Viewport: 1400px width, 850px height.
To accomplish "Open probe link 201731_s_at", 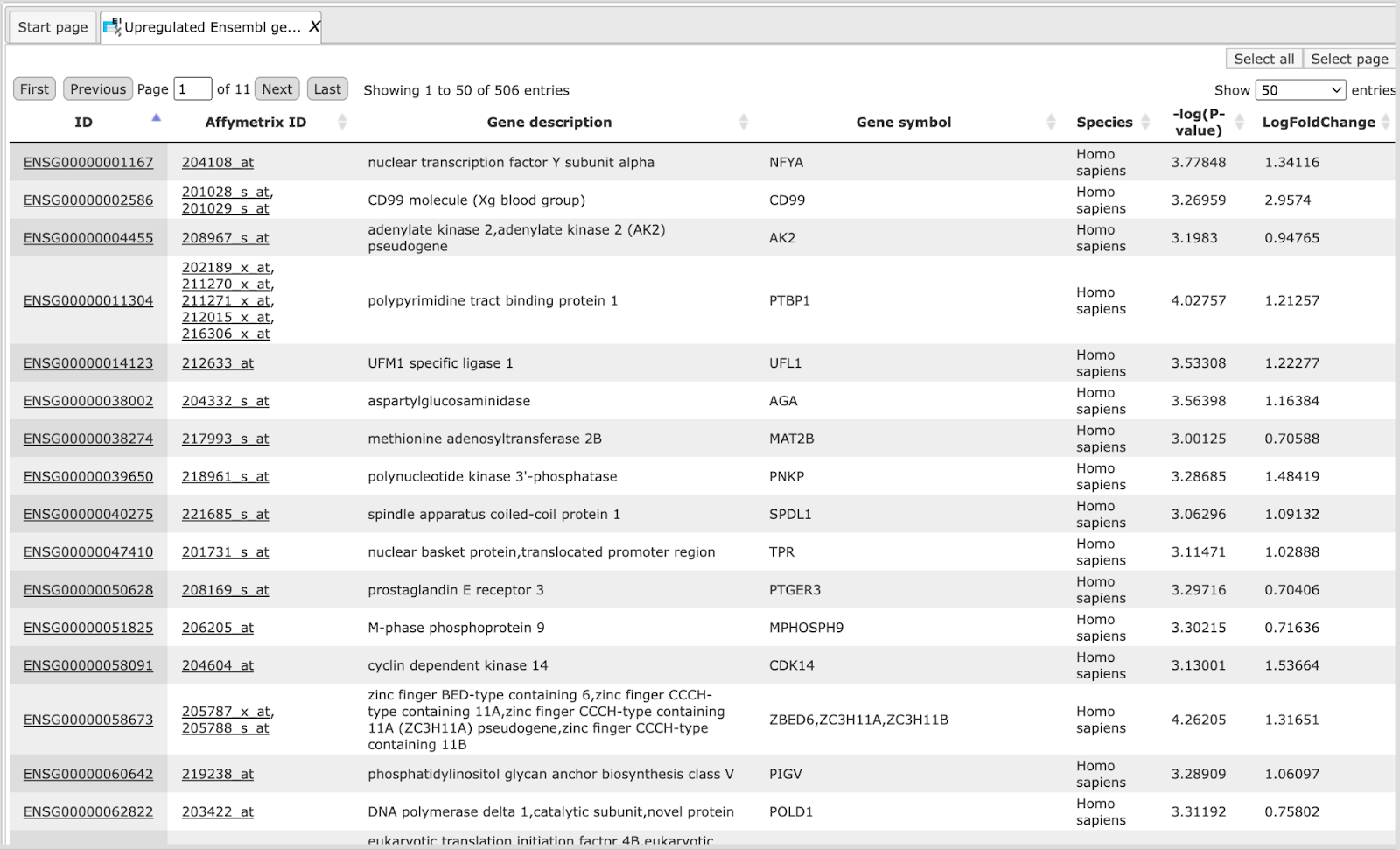I will click(x=226, y=551).
